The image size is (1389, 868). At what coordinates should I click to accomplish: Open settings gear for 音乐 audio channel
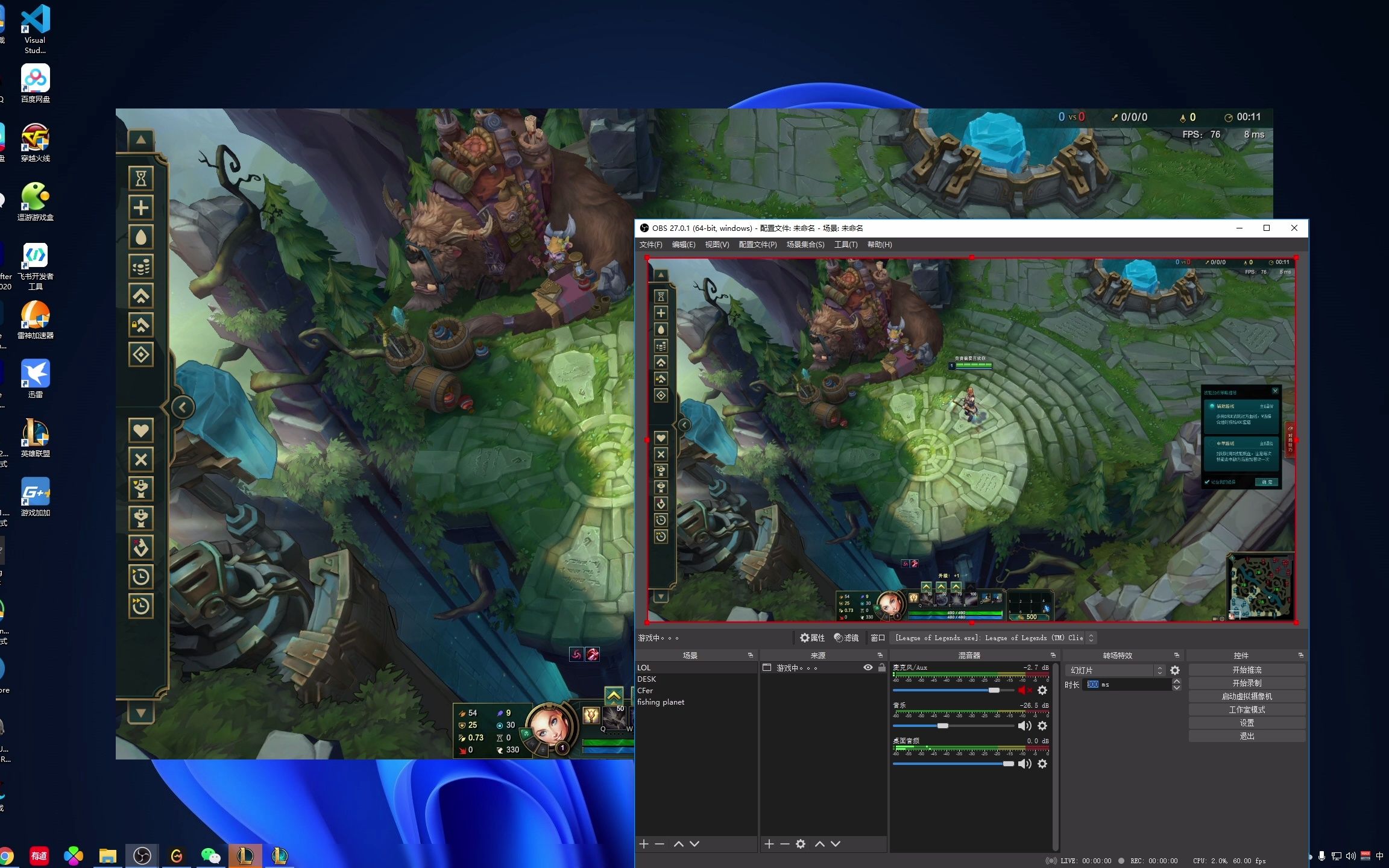click(x=1042, y=726)
